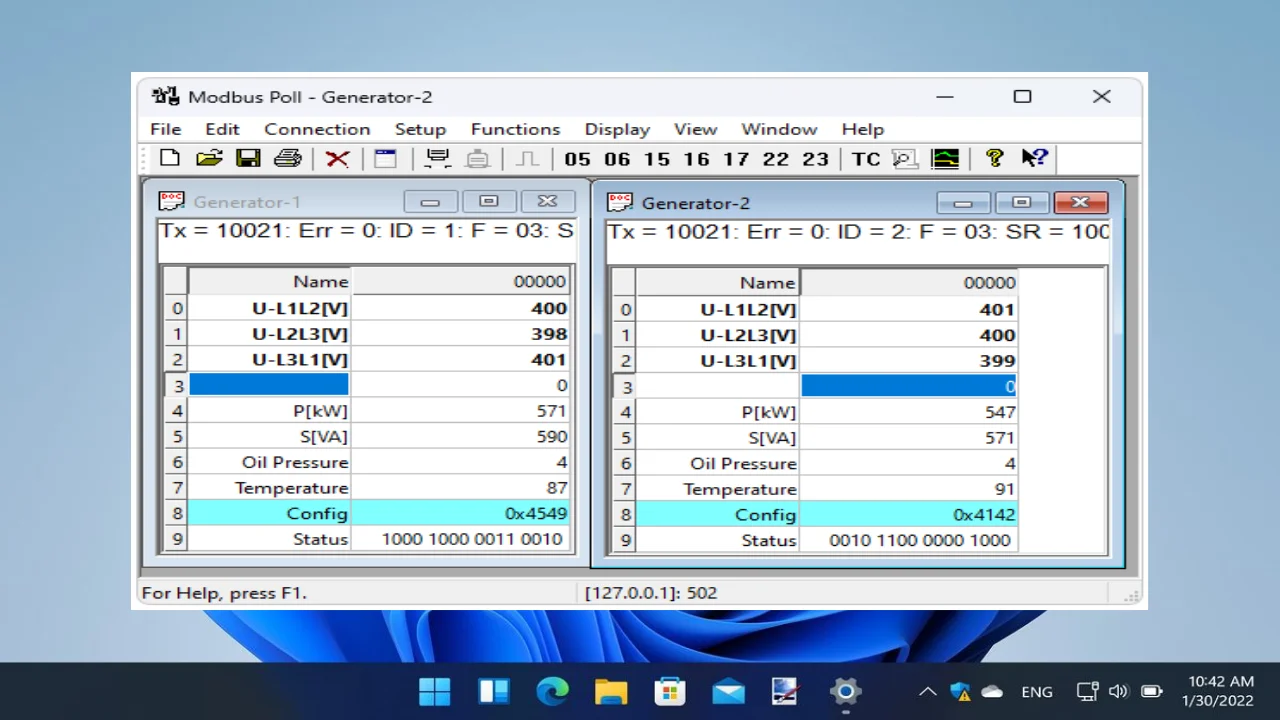Image resolution: width=1280 pixels, height=720 pixels.
Task: Click the red X delete toolbar icon
Action: 338,158
